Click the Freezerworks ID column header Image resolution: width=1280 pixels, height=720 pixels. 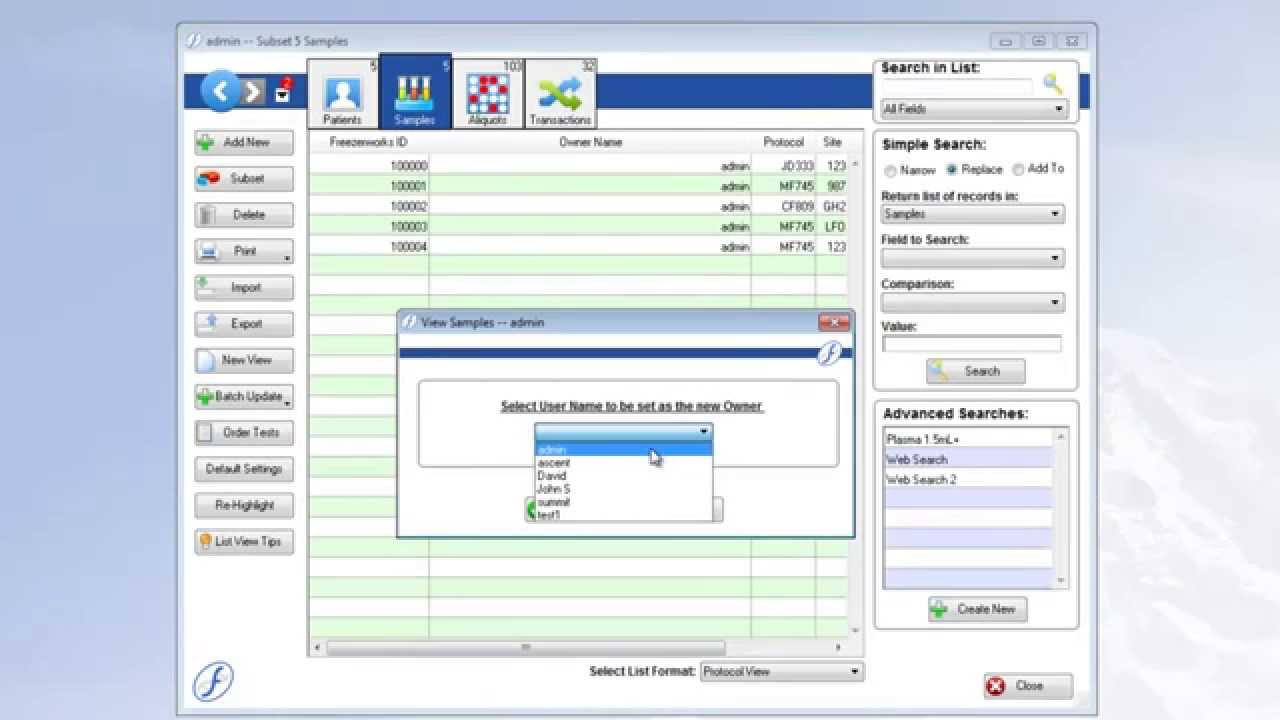369,142
